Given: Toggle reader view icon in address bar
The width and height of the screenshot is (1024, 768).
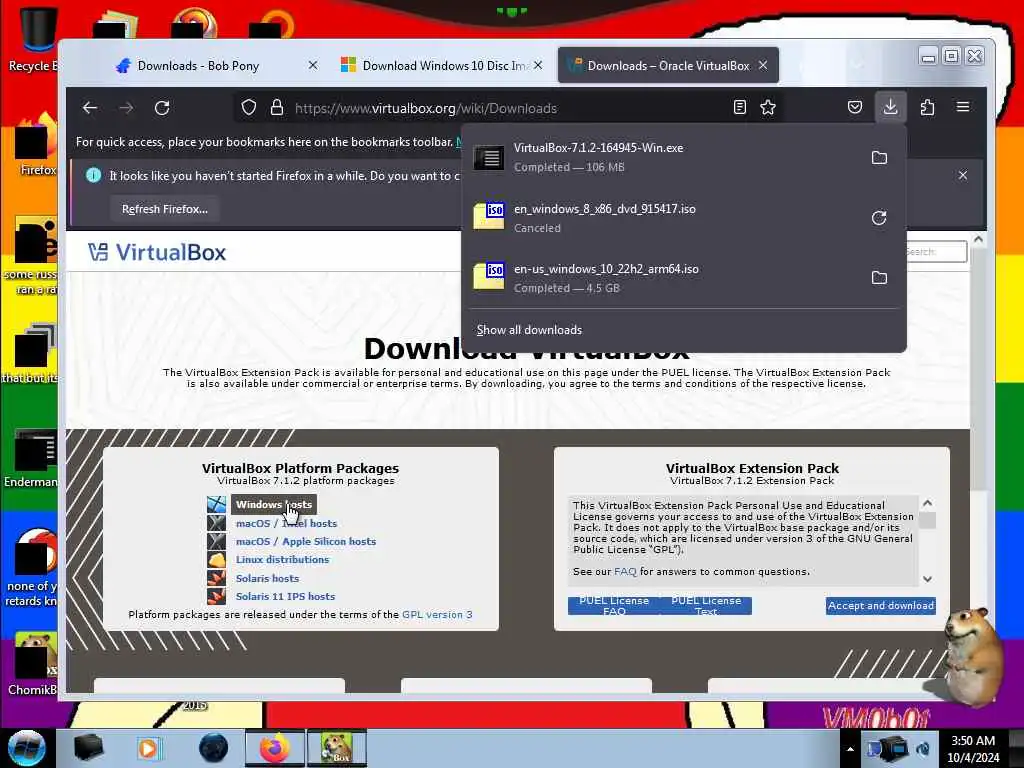Looking at the screenshot, I should click(739, 108).
